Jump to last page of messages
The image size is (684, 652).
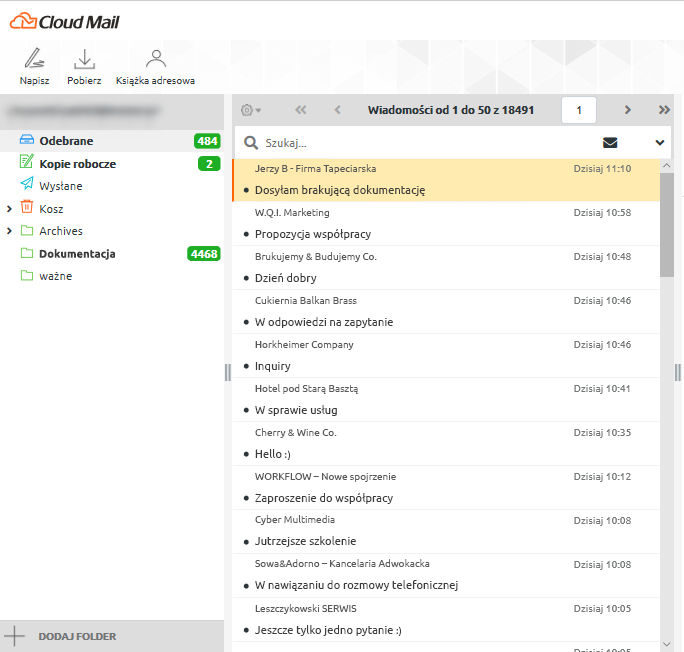coord(664,110)
